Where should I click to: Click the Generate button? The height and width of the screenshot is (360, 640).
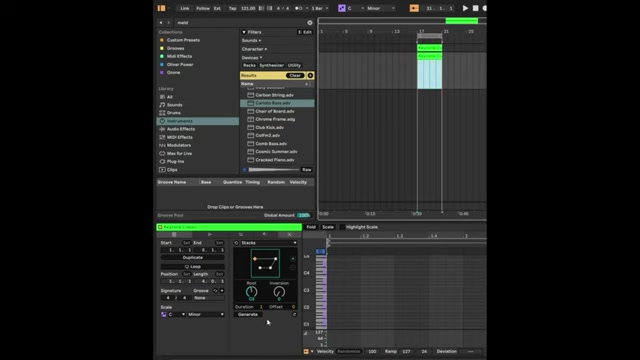pos(247,315)
